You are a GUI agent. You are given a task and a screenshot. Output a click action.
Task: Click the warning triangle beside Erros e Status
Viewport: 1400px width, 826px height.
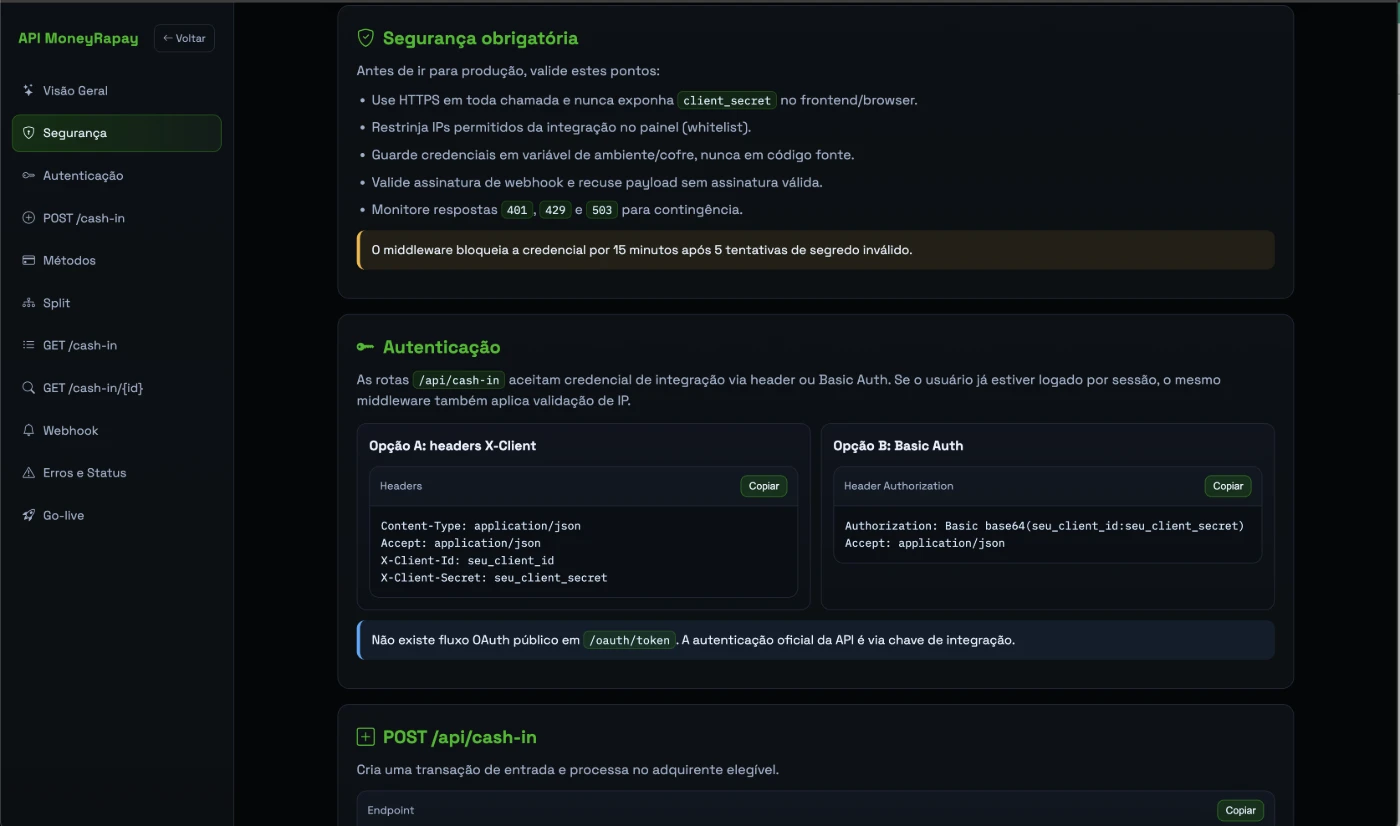pos(28,473)
